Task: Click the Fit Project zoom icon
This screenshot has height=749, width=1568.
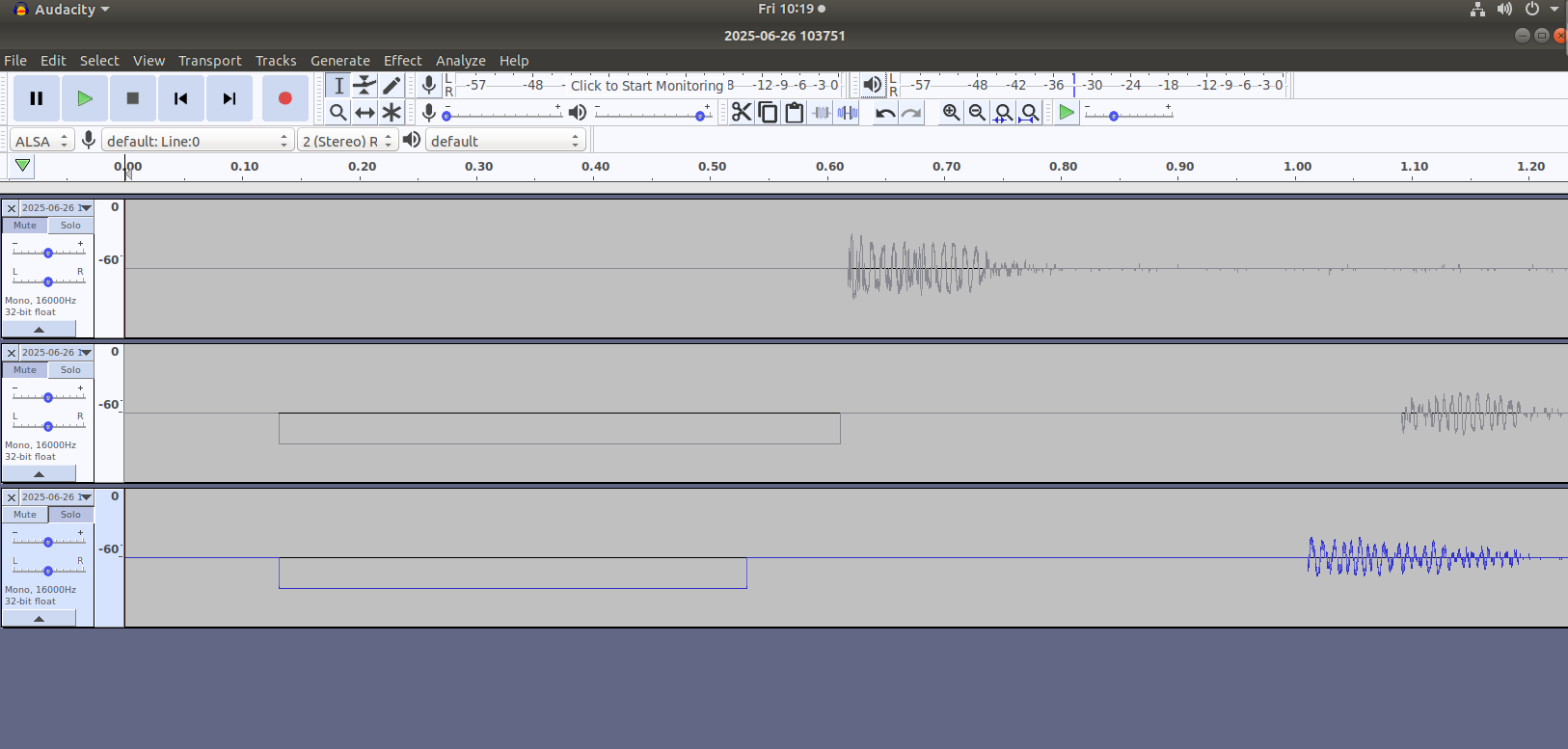Action: point(1030,113)
